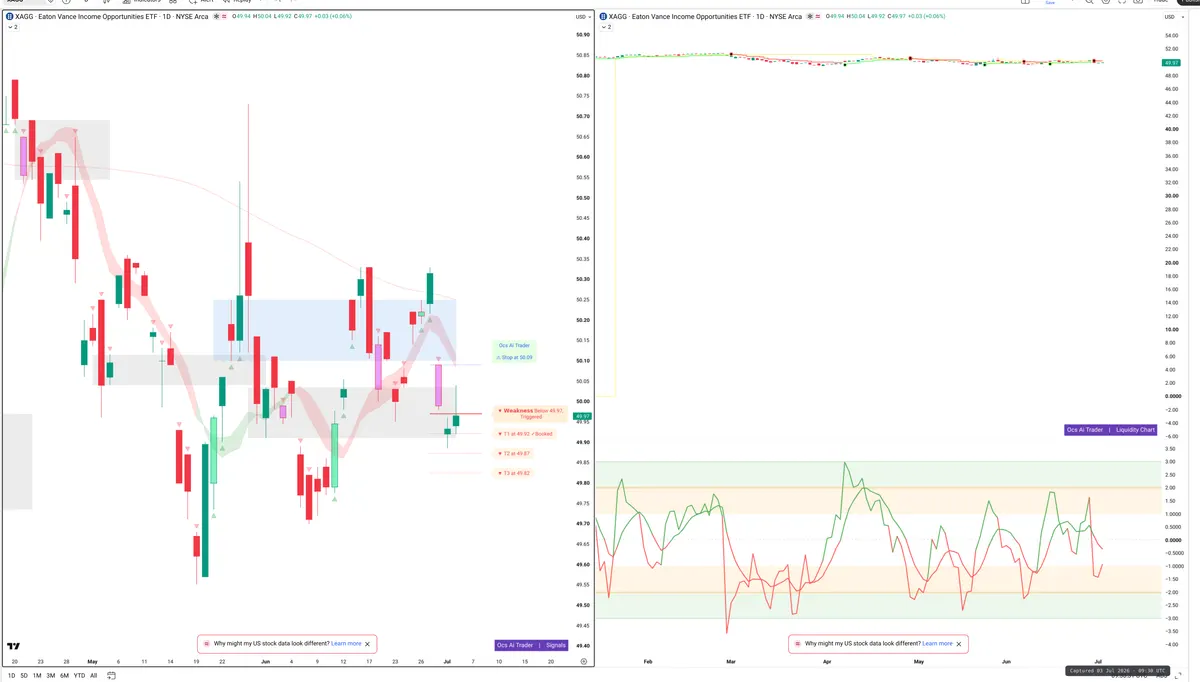Dismiss the right chart data notice
The image size is (1200, 682).
point(959,644)
